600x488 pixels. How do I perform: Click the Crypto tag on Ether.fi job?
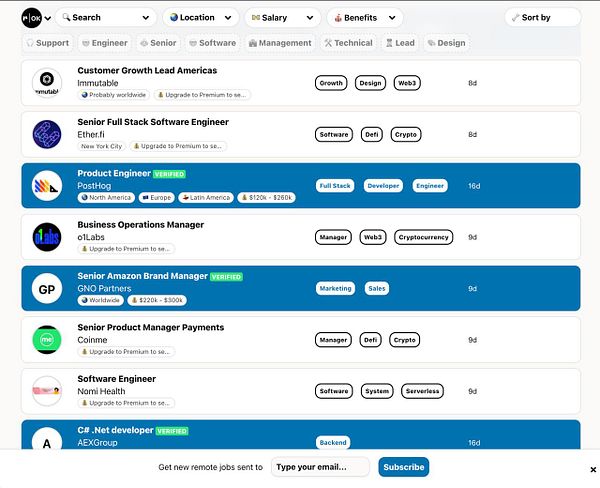406,134
